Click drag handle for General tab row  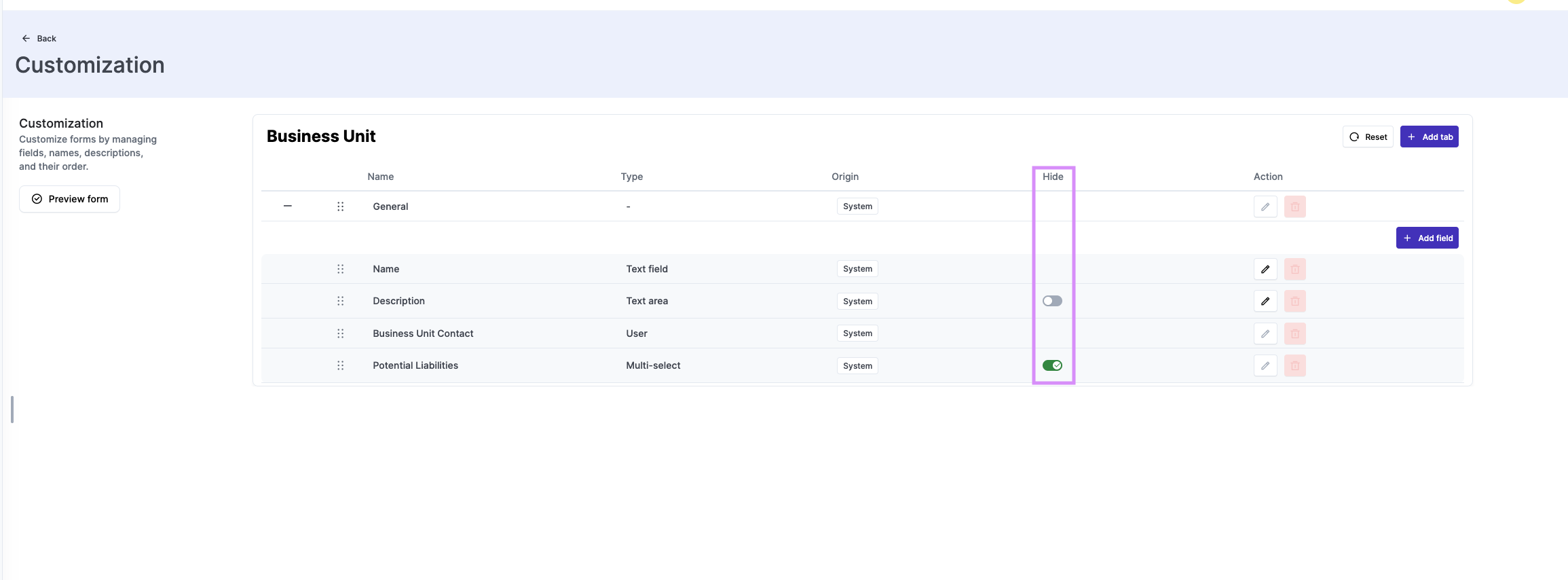click(x=341, y=206)
